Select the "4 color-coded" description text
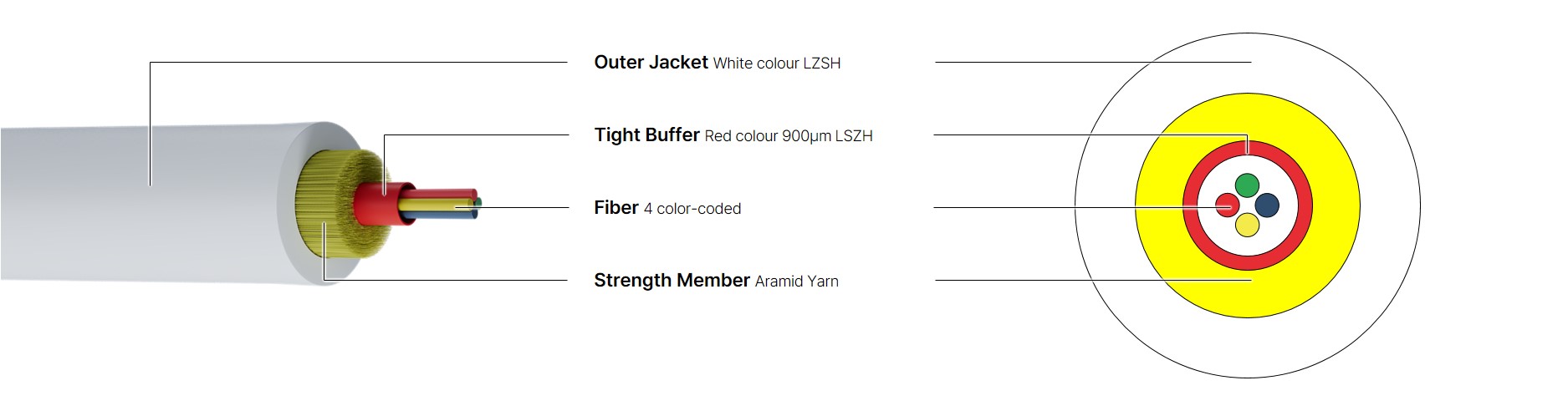Image resolution: width=1568 pixels, height=411 pixels. click(x=692, y=209)
